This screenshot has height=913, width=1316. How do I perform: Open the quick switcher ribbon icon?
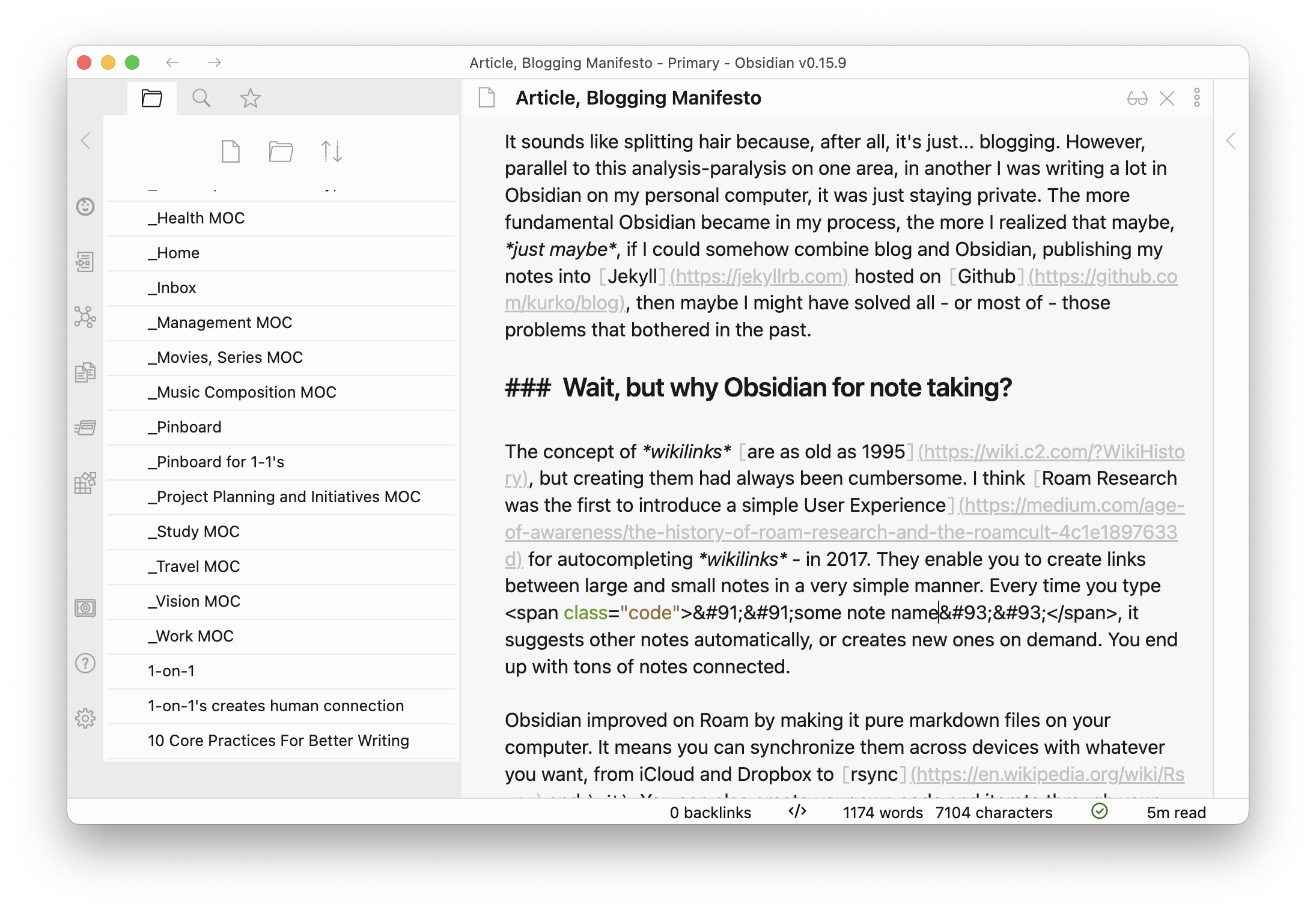[x=85, y=262]
